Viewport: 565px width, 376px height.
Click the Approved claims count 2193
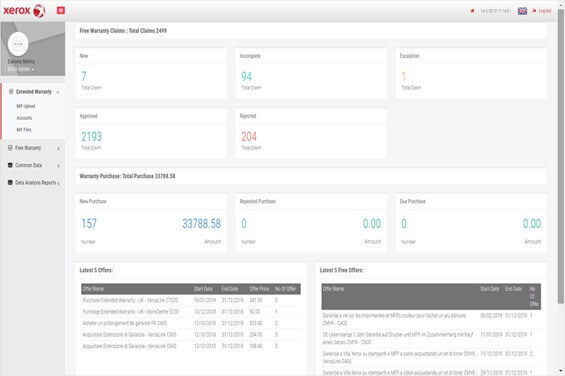92,137
